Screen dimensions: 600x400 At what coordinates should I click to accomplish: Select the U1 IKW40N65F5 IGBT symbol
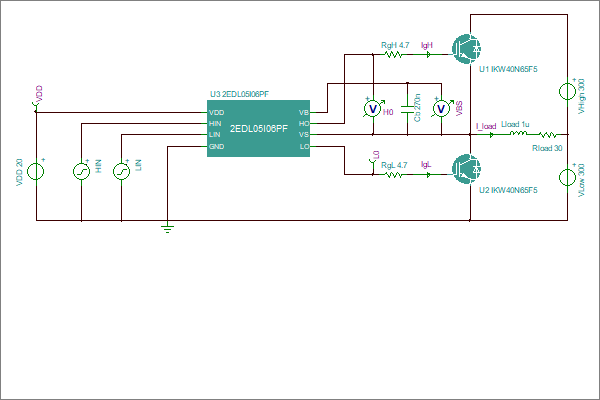coord(466,49)
